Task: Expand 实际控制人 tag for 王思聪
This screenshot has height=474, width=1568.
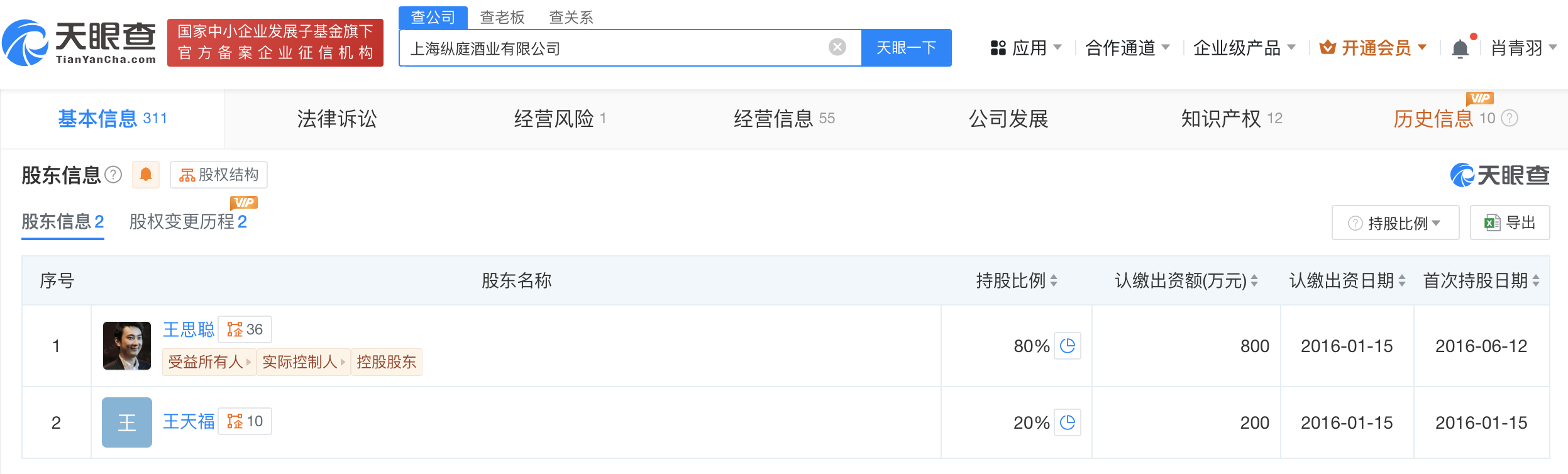Action: click(304, 362)
